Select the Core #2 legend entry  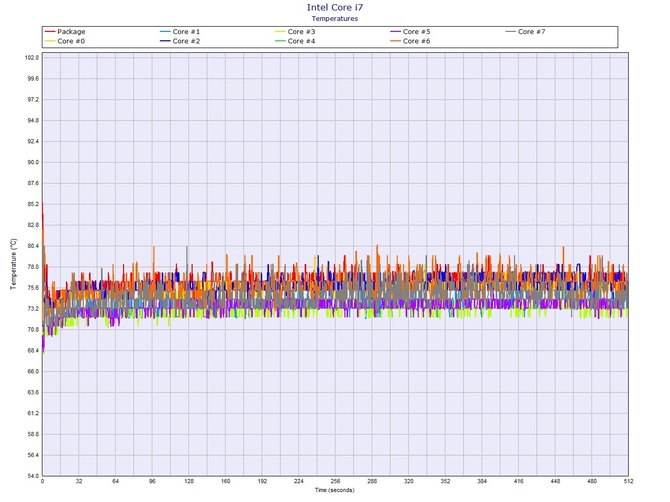[180, 41]
